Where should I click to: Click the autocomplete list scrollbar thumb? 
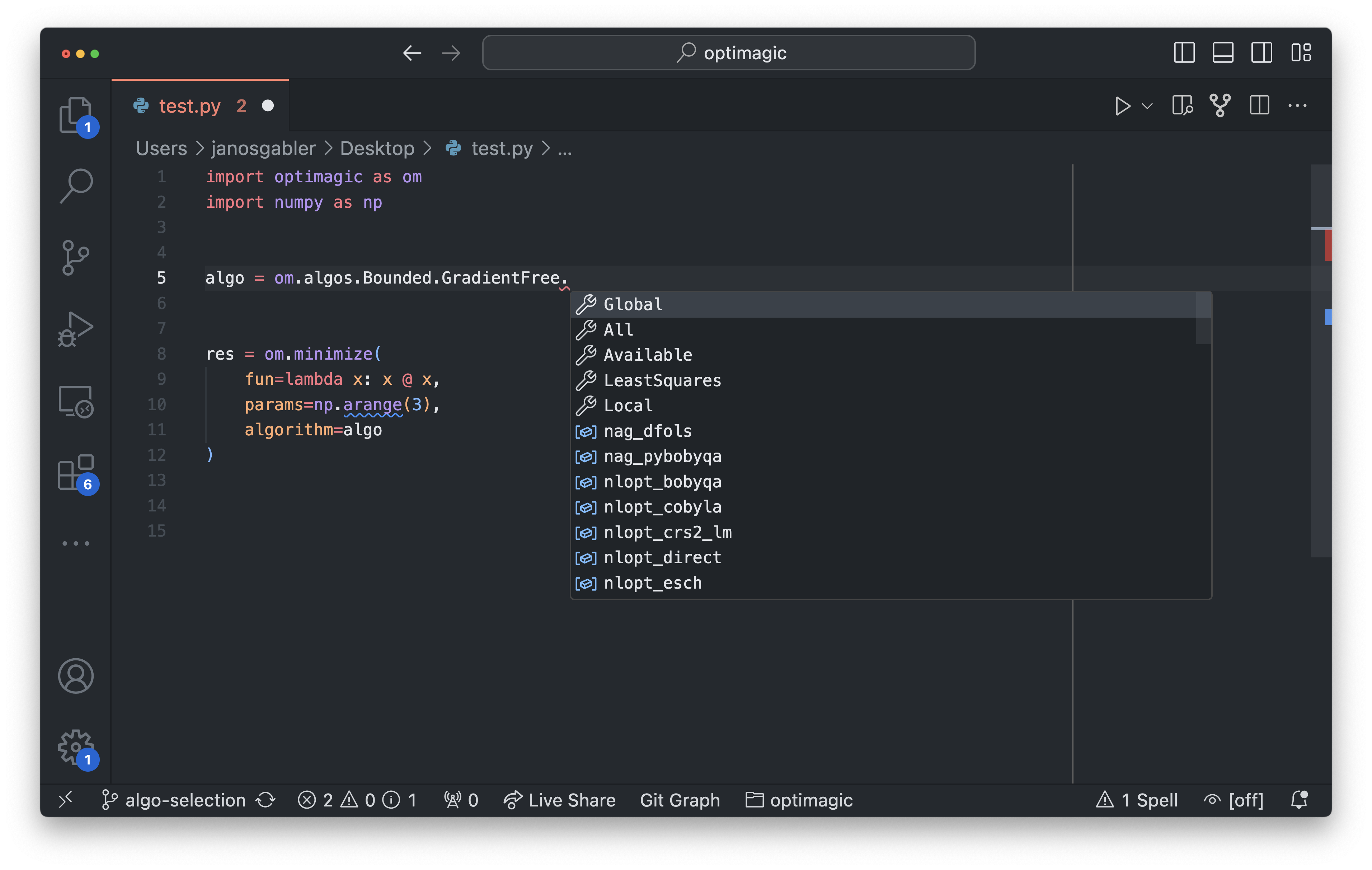tap(1203, 318)
